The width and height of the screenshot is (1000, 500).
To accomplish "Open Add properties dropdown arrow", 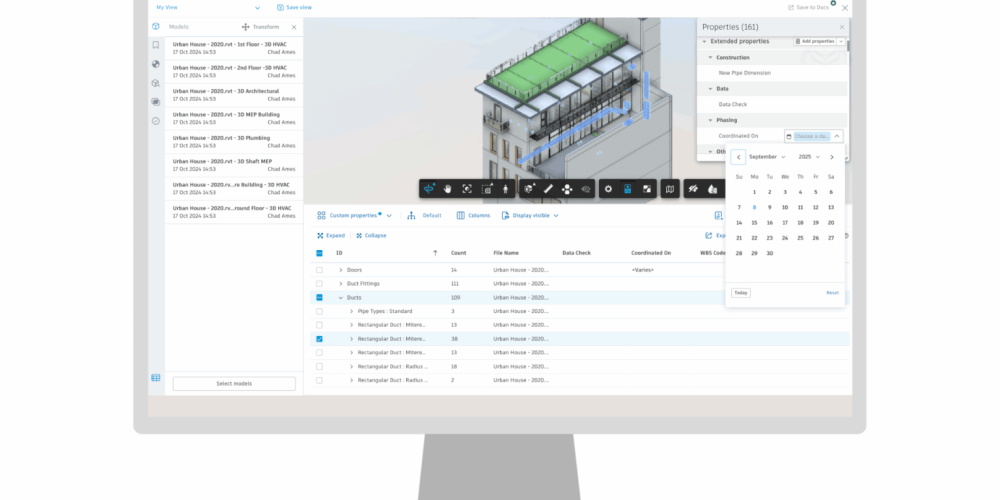I will tap(841, 41).
